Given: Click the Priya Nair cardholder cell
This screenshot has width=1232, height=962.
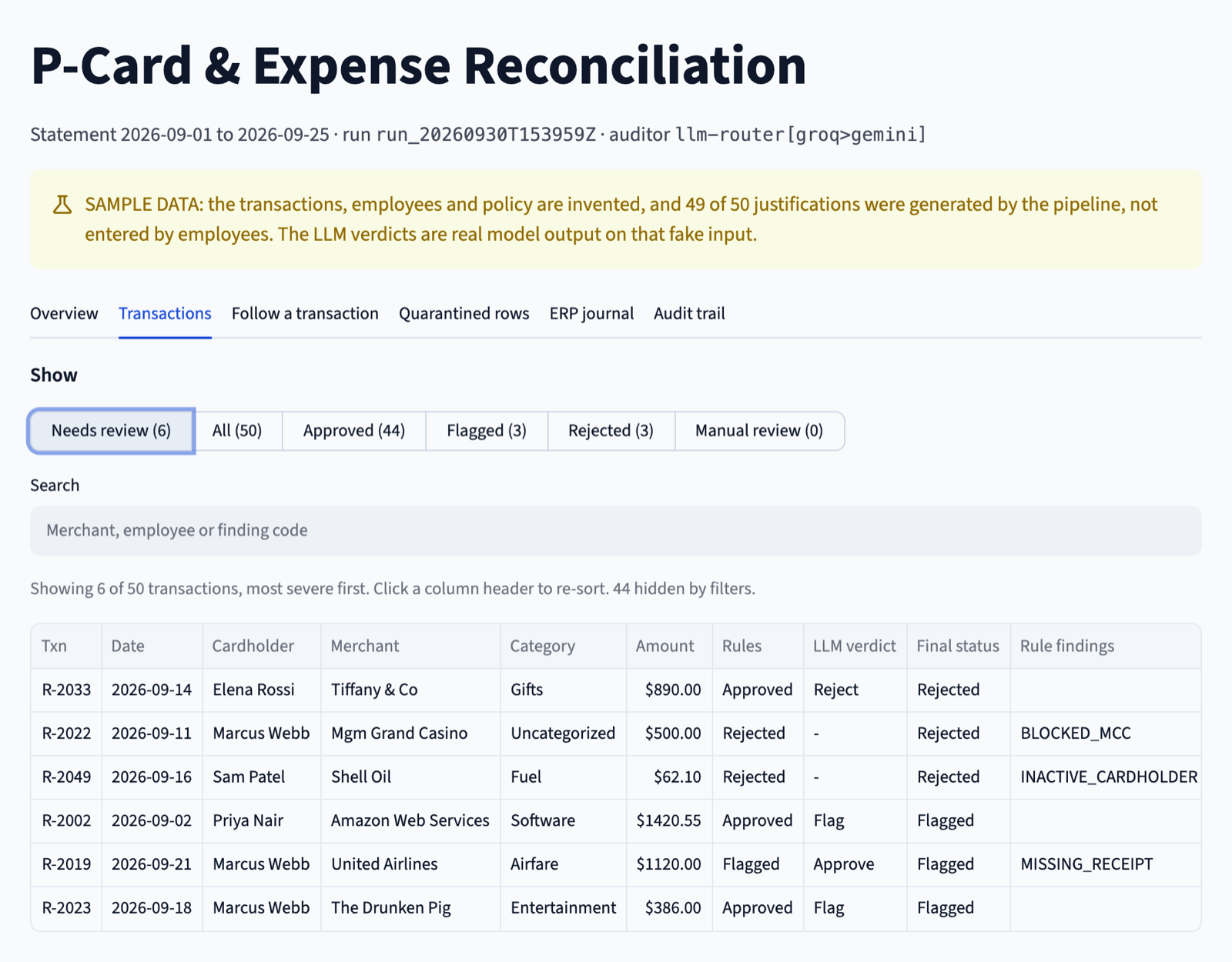Looking at the screenshot, I should pyautogui.click(x=262, y=820).
